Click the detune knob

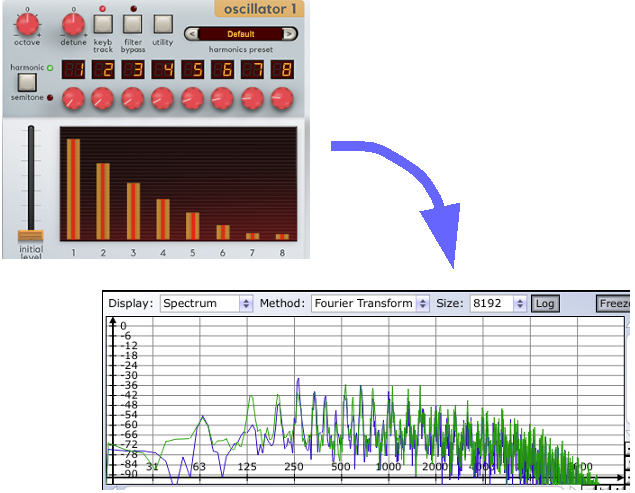(73, 24)
